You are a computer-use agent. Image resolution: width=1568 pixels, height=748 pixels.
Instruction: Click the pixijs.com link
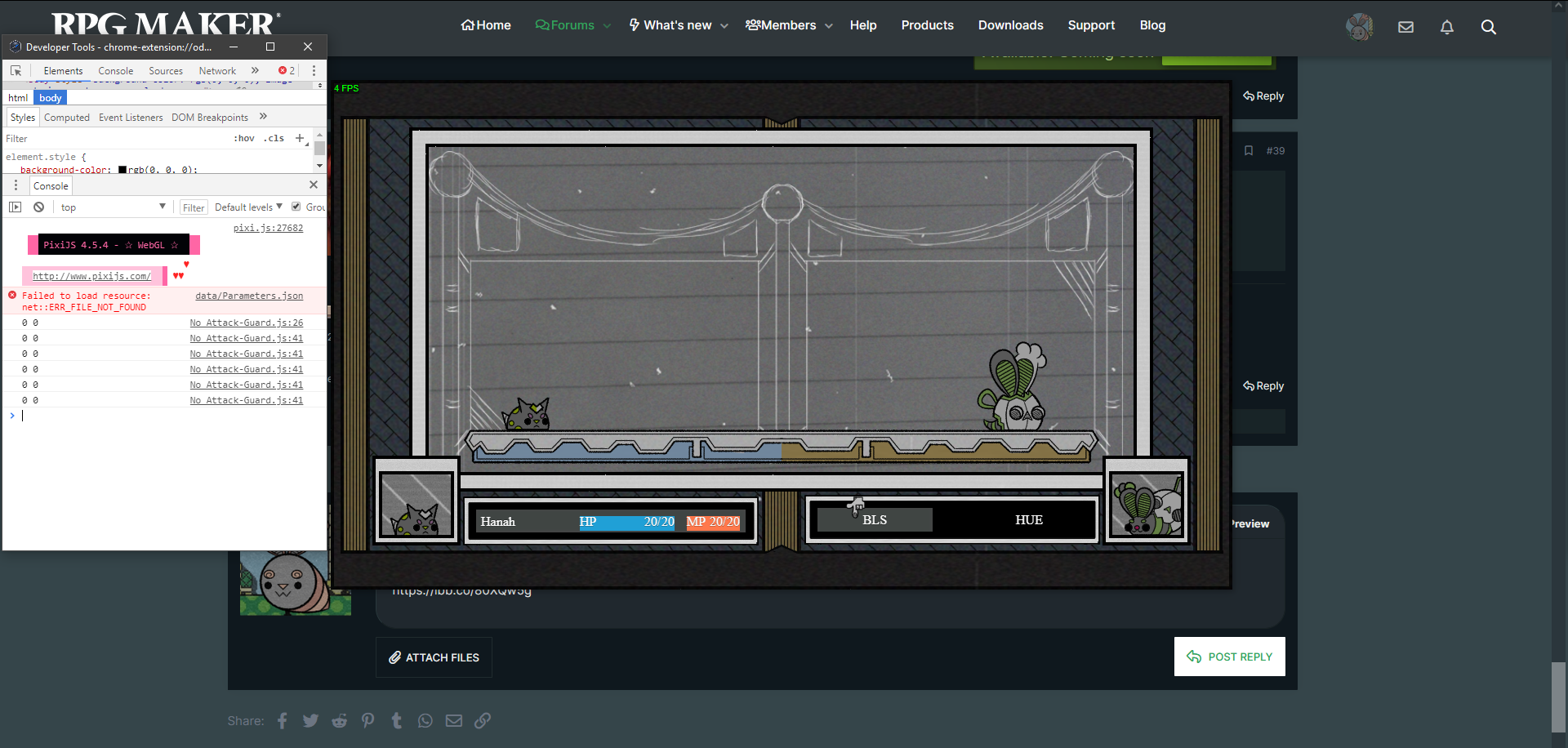(91, 276)
